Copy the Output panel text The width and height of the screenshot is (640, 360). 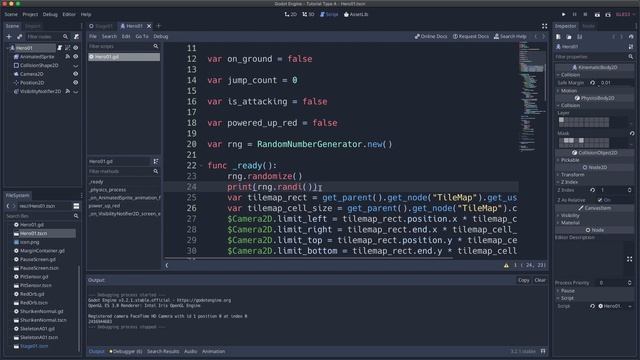click(x=524, y=280)
